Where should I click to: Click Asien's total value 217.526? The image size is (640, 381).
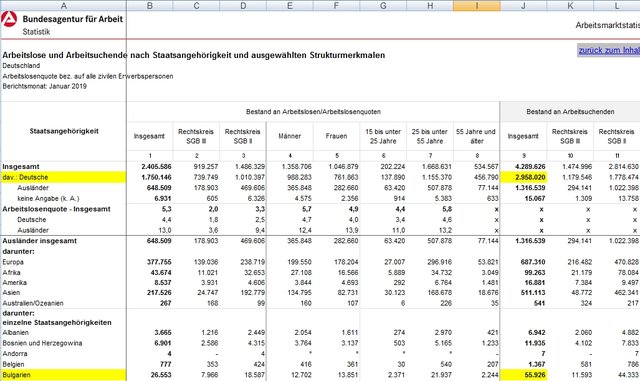tap(159, 293)
